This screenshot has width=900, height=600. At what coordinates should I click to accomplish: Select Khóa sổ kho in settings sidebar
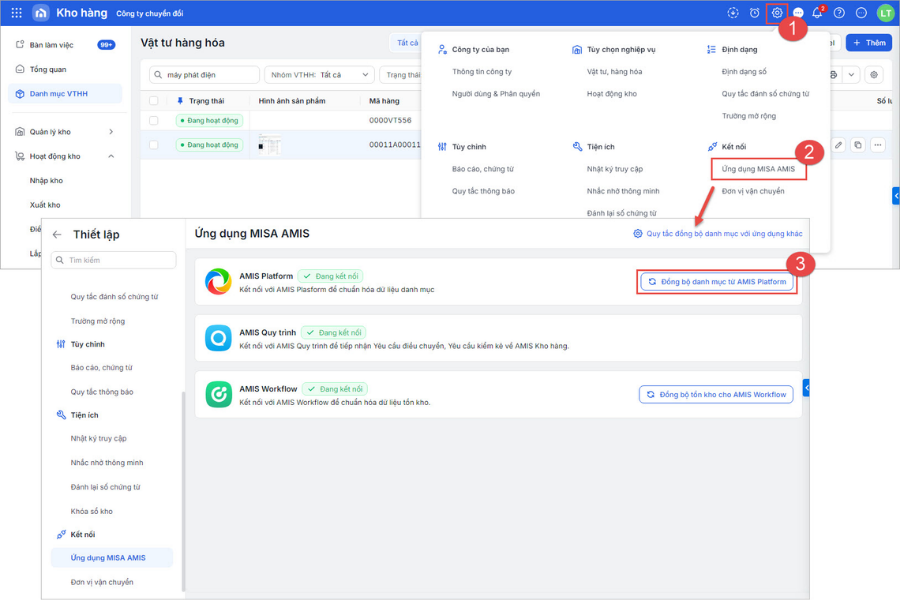(91, 511)
